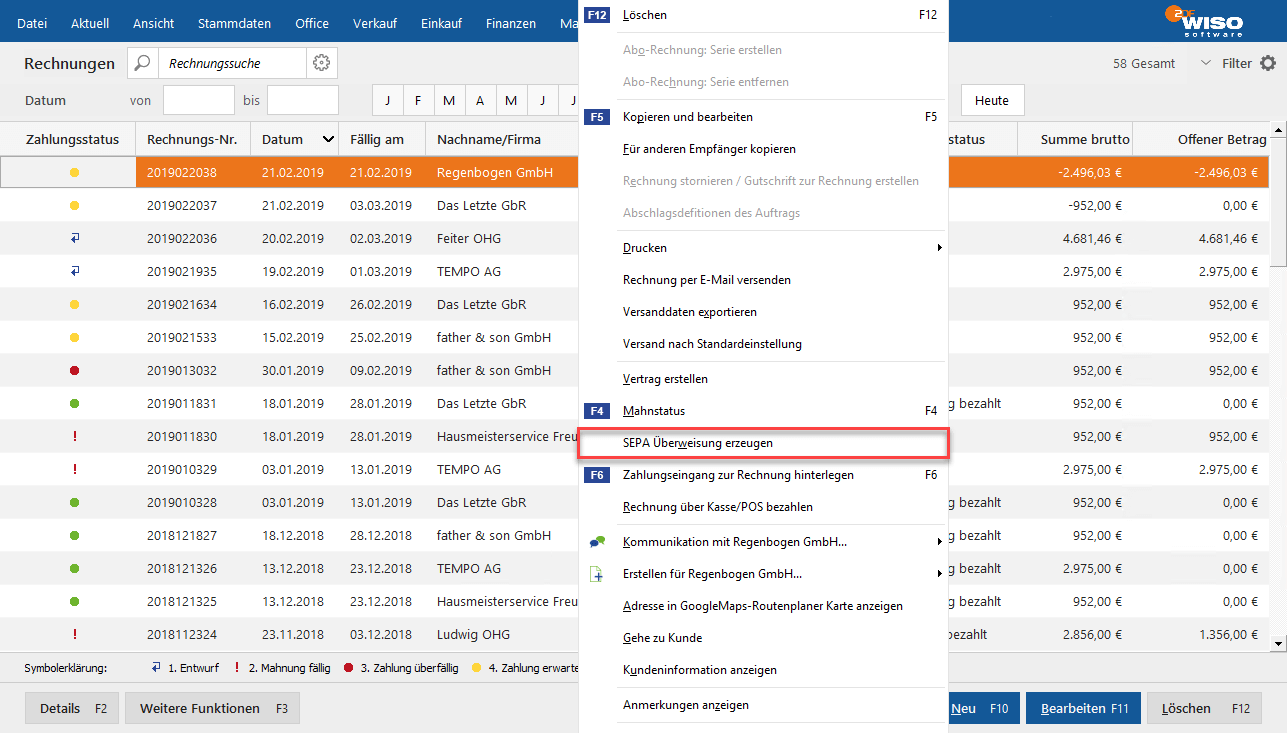Click the A month button
The image size is (1287, 733).
[480, 100]
